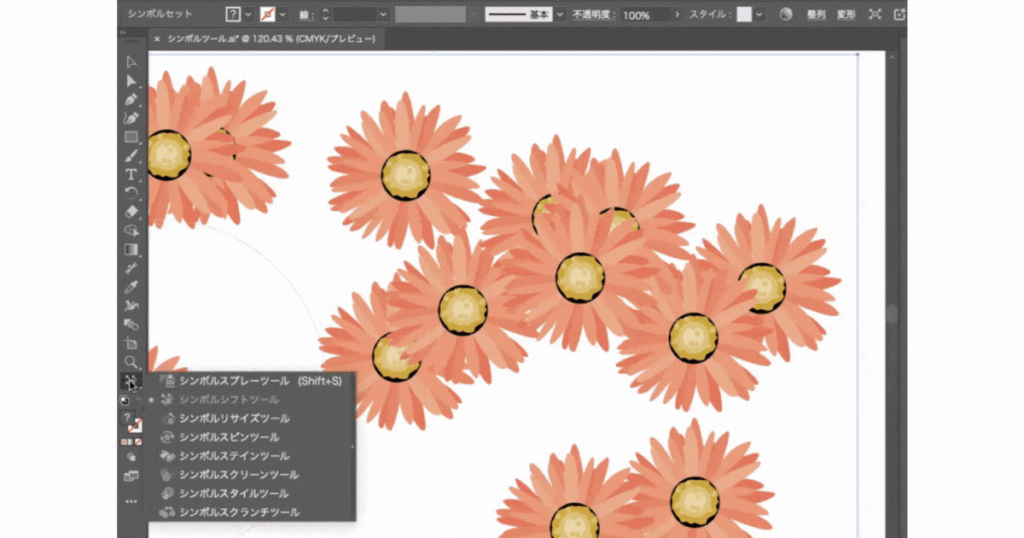Select the Rectangle tool
Viewport: 1024px width, 538px height.
click(131, 137)
